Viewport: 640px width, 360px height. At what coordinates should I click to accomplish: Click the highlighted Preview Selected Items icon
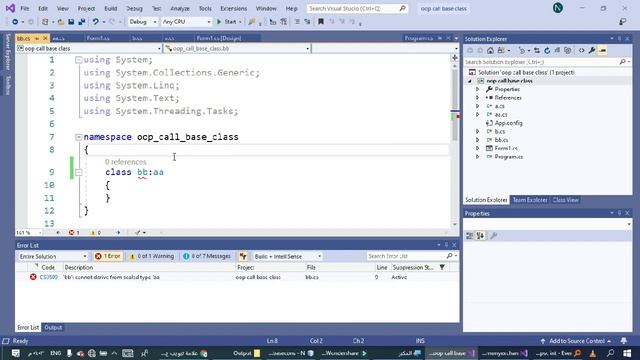[602, 50]
